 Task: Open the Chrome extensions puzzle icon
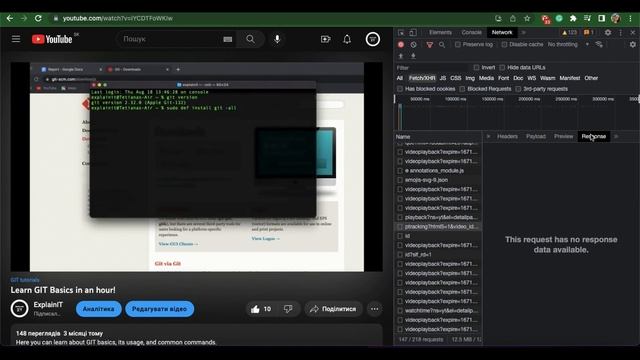573,18
